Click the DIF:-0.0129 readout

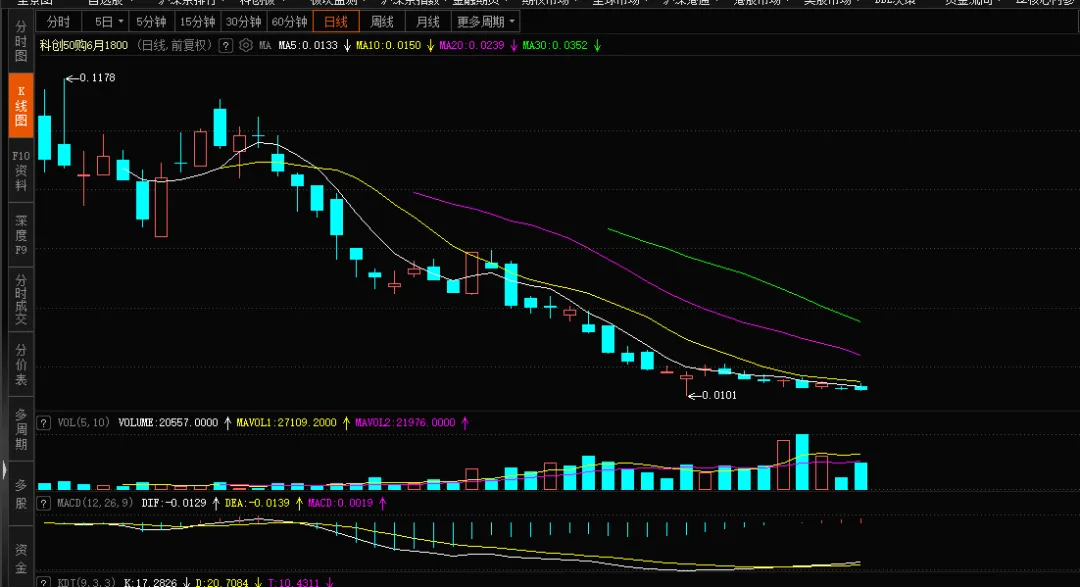coord(174,503)
